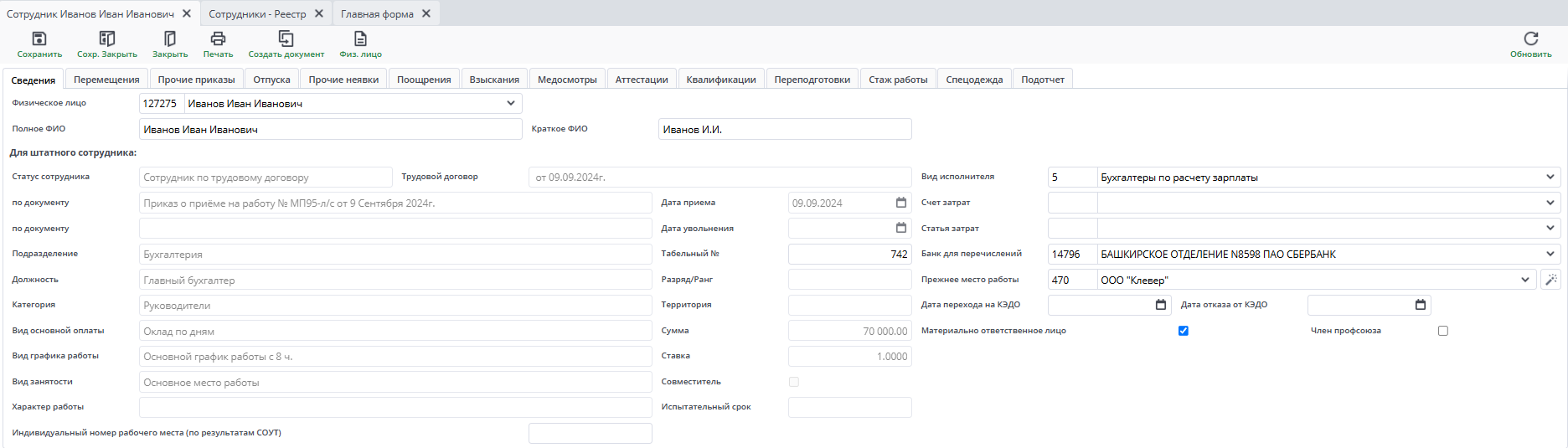Expand the Вид исполнителя dropdown

tap(1550, 178)
